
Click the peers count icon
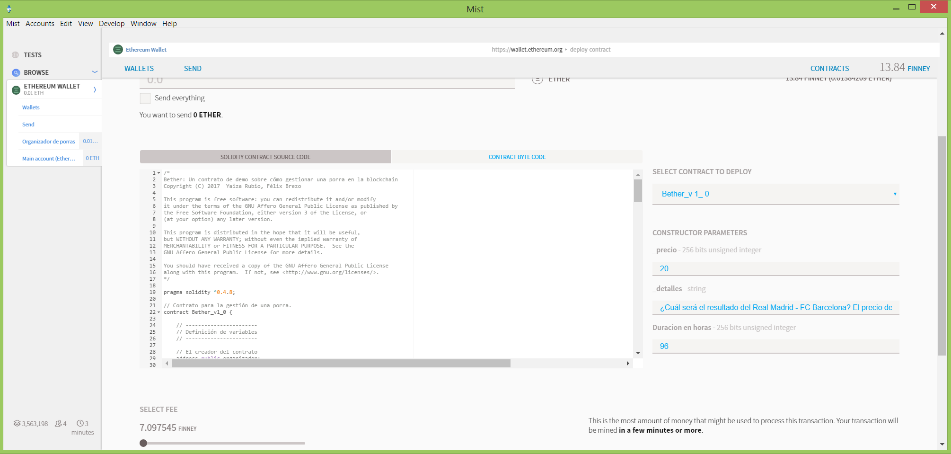[x=58, y=424]
